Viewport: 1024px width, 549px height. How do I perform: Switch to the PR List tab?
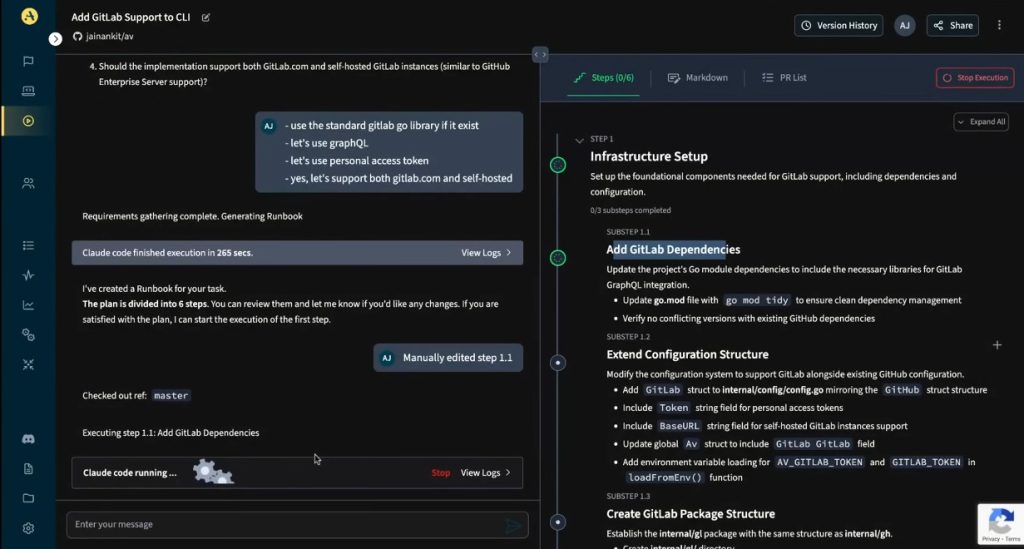click(784, 78)
